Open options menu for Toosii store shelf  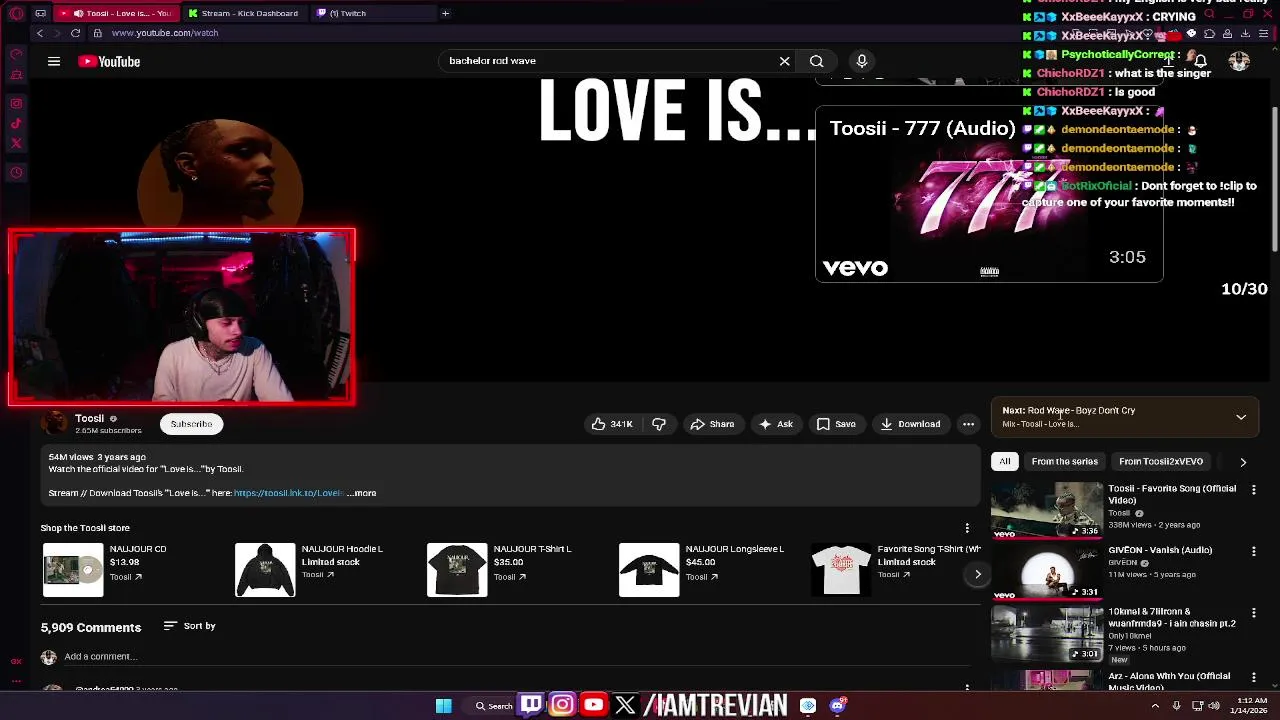click(967, 528)
